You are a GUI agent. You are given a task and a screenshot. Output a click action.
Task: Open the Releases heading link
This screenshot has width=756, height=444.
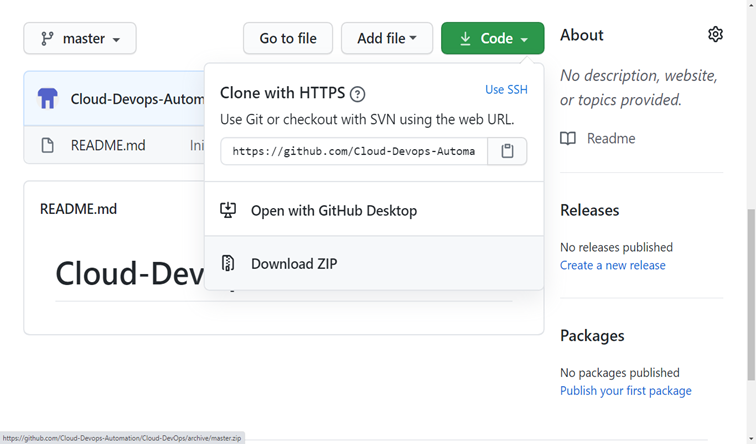pyautogui.click(x=589, y=210)
